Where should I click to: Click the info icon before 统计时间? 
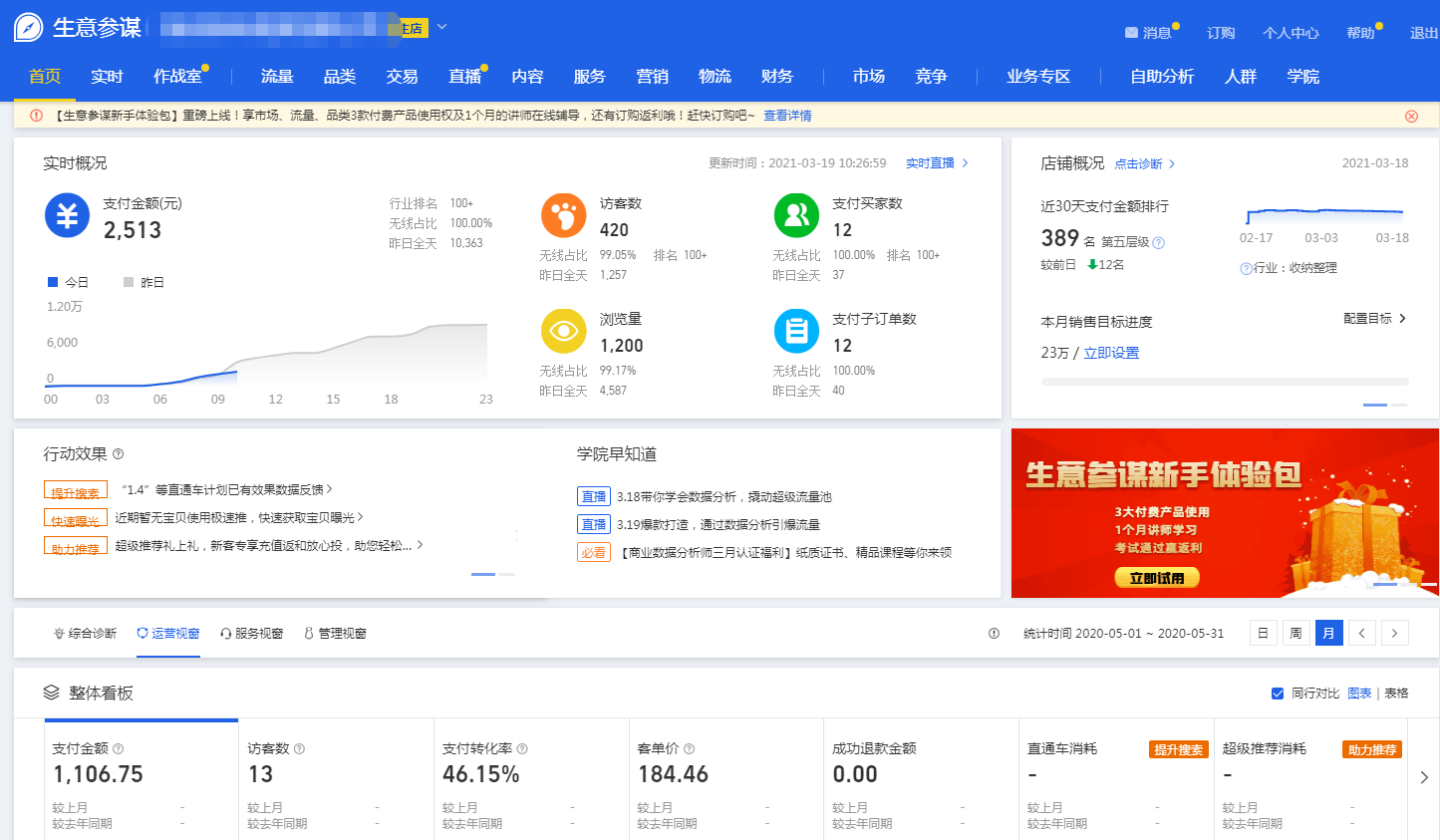tap(994, 634)
